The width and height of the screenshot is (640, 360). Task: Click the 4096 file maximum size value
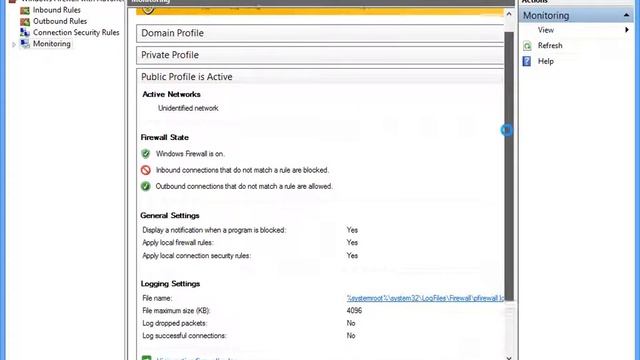click(354, 311)
